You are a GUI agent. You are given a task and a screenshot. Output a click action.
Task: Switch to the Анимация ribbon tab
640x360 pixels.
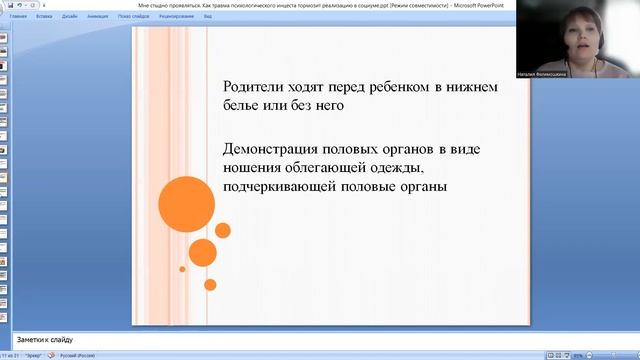click(98, 16)
